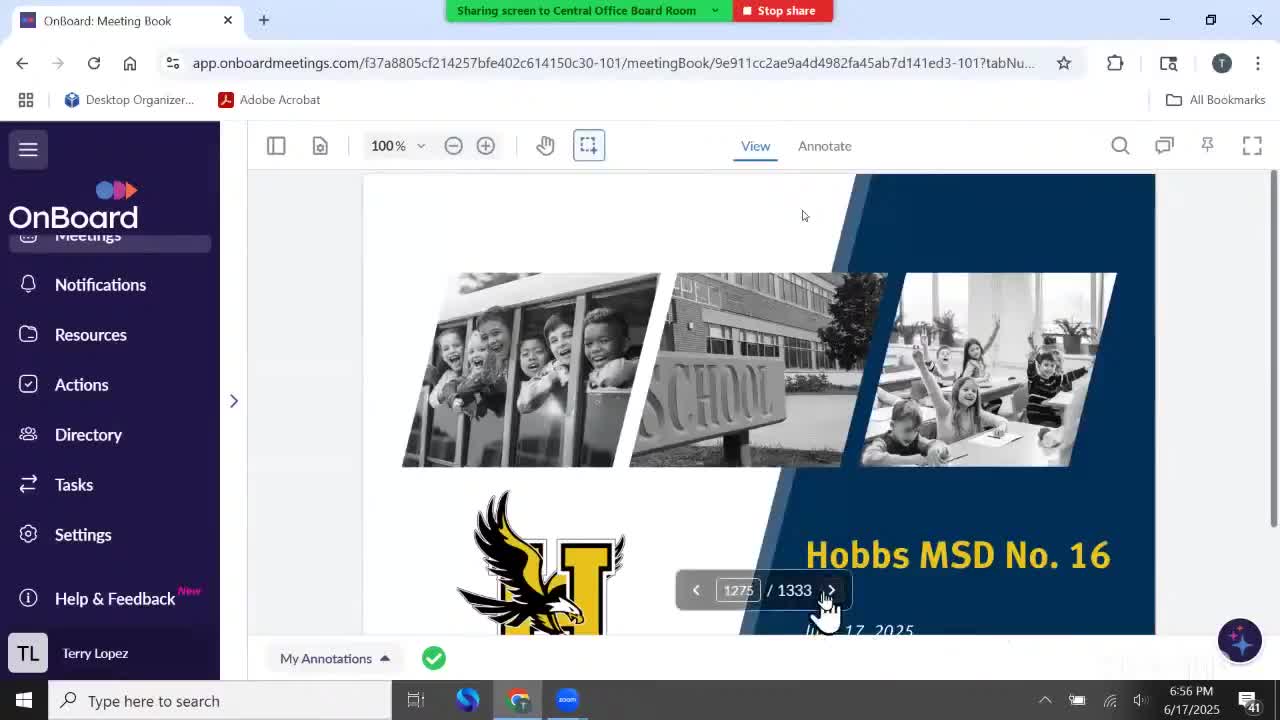Viewport: 1280px width, 720px height.
Task: Click the address bar URL
Action: (x=613, y=63)
